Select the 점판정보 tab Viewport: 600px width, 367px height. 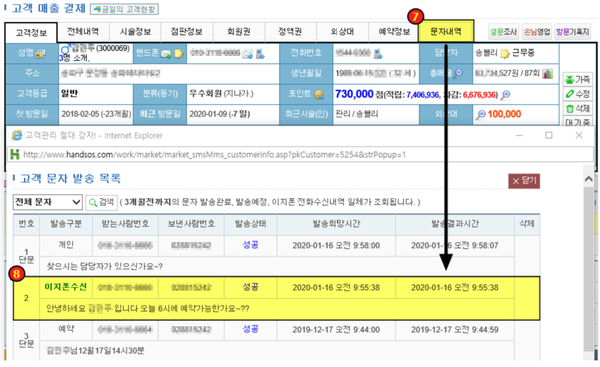(x=187, y=32)
